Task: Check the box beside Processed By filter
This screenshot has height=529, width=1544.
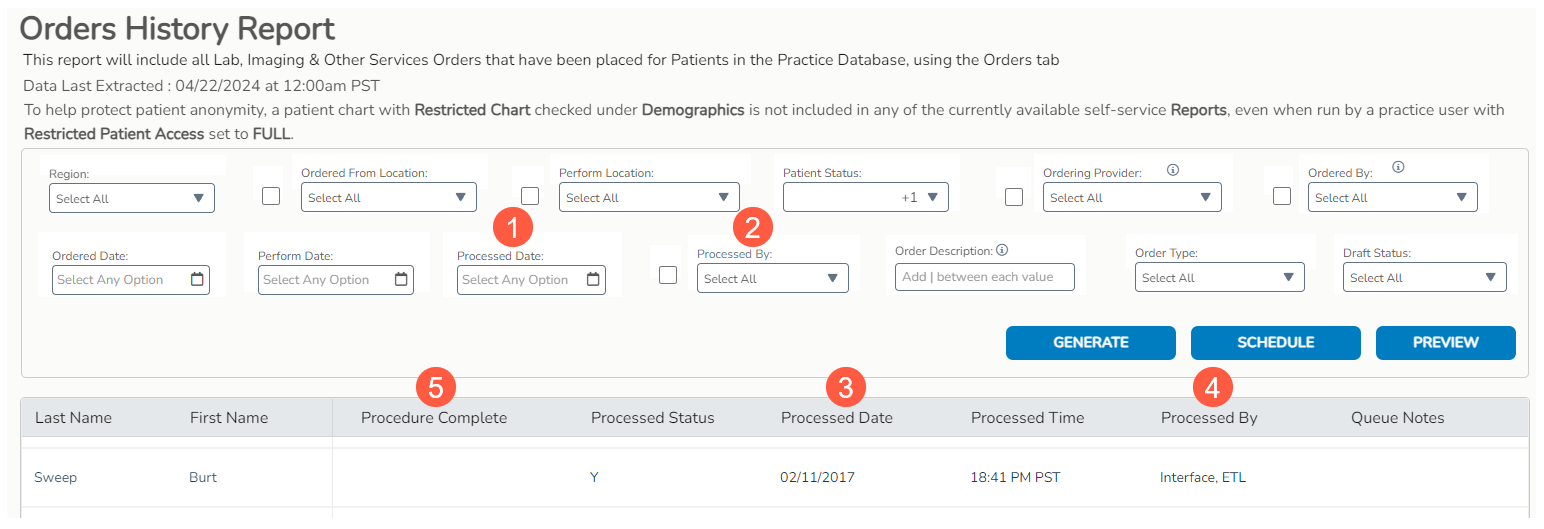Action: coord(668,275)
